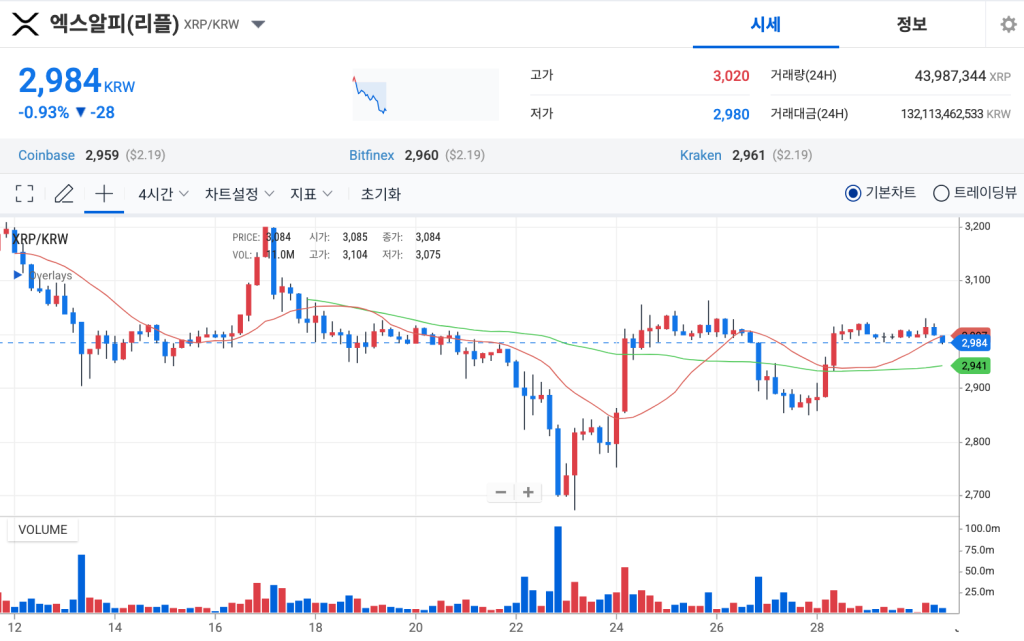Click the 초기화 reset button
1024x641 pixels.
pos(381,194)
